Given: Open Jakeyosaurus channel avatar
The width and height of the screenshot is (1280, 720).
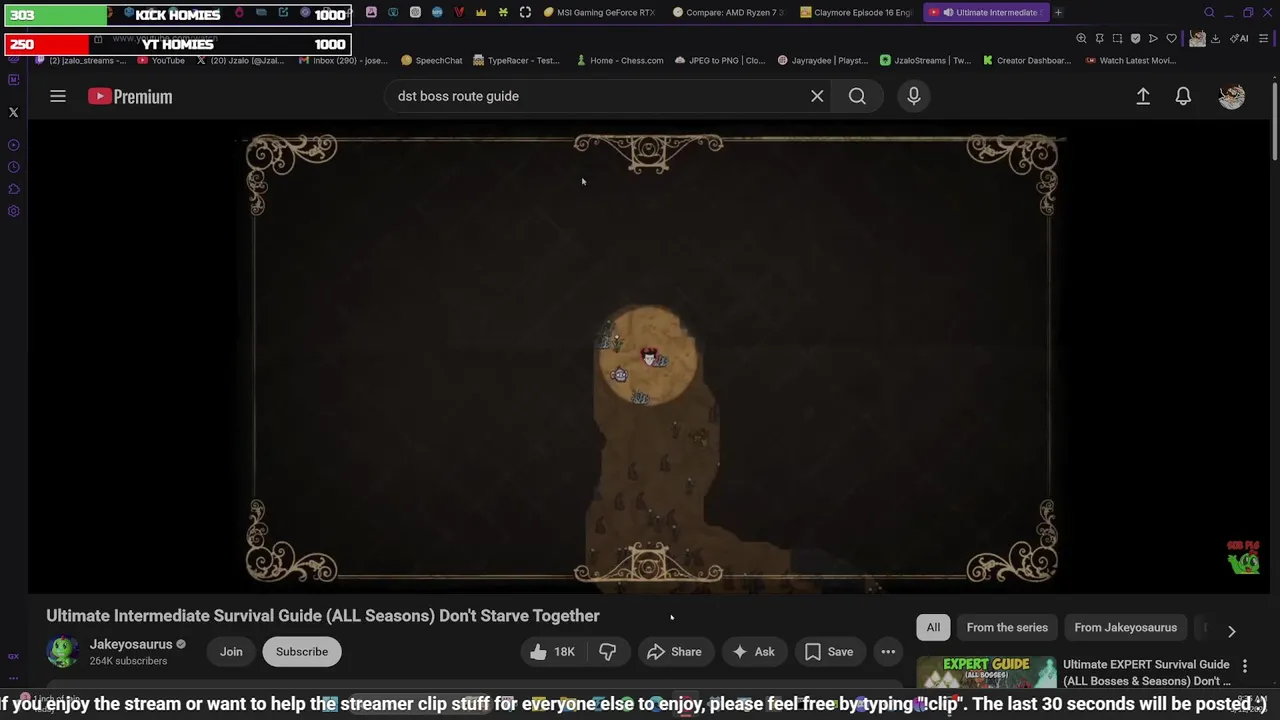Looking at the screenshot, I should (x=62, y=652).
